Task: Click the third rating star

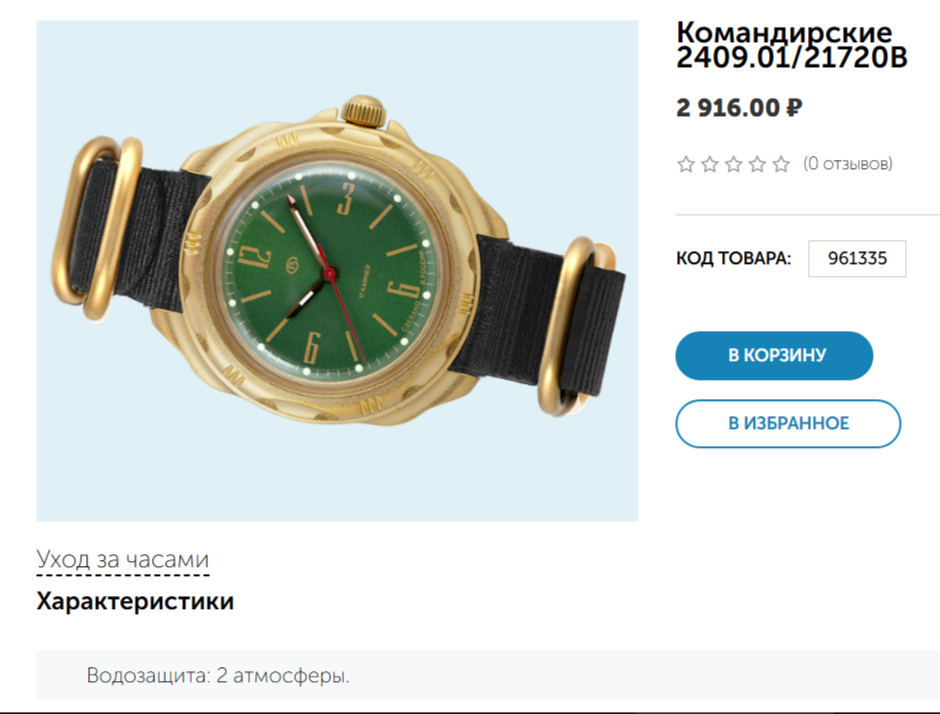Action: click(734, 164)
